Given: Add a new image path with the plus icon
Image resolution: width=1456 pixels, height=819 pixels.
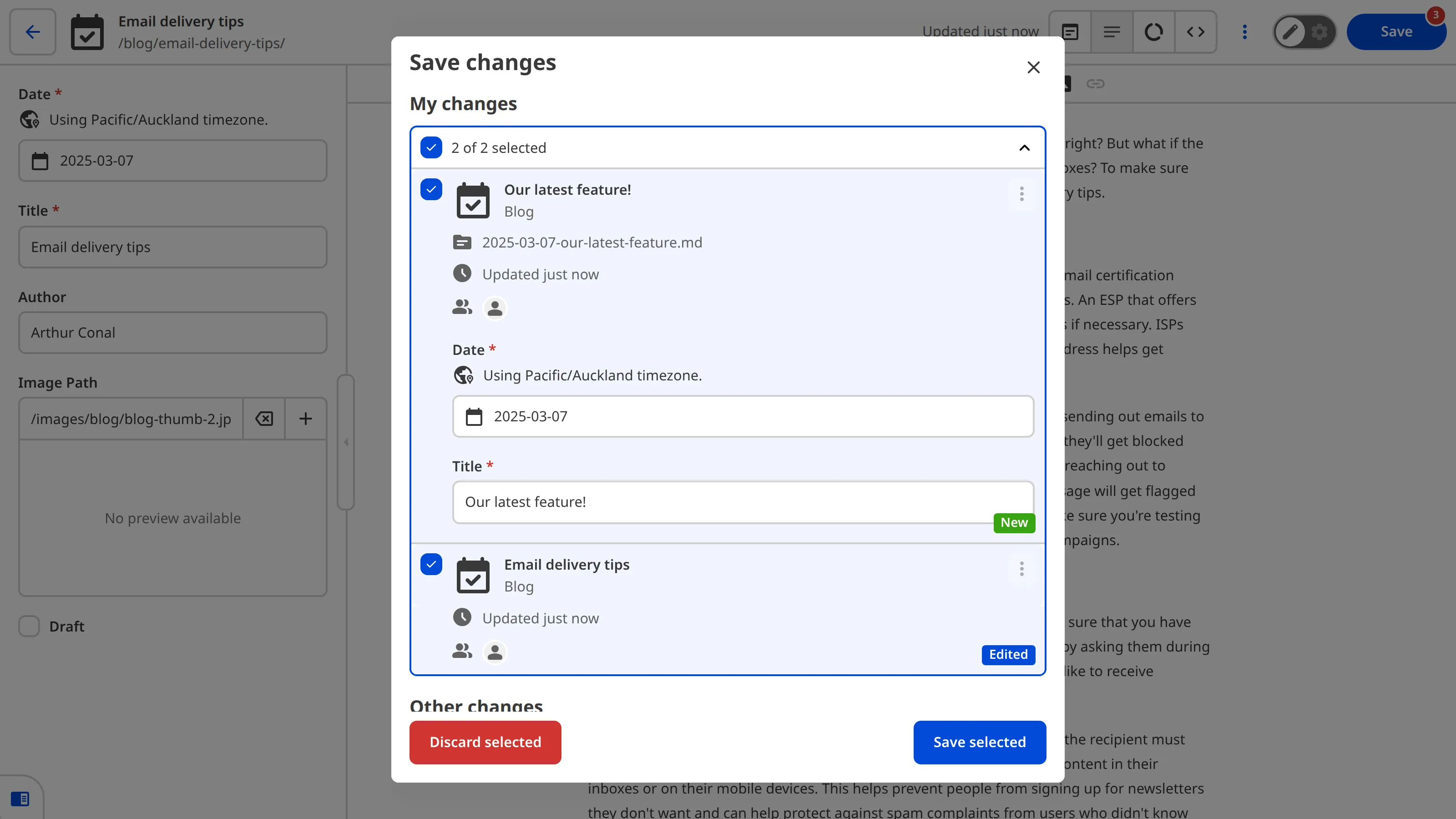Looking at the screenshot, I should point(305,419).
